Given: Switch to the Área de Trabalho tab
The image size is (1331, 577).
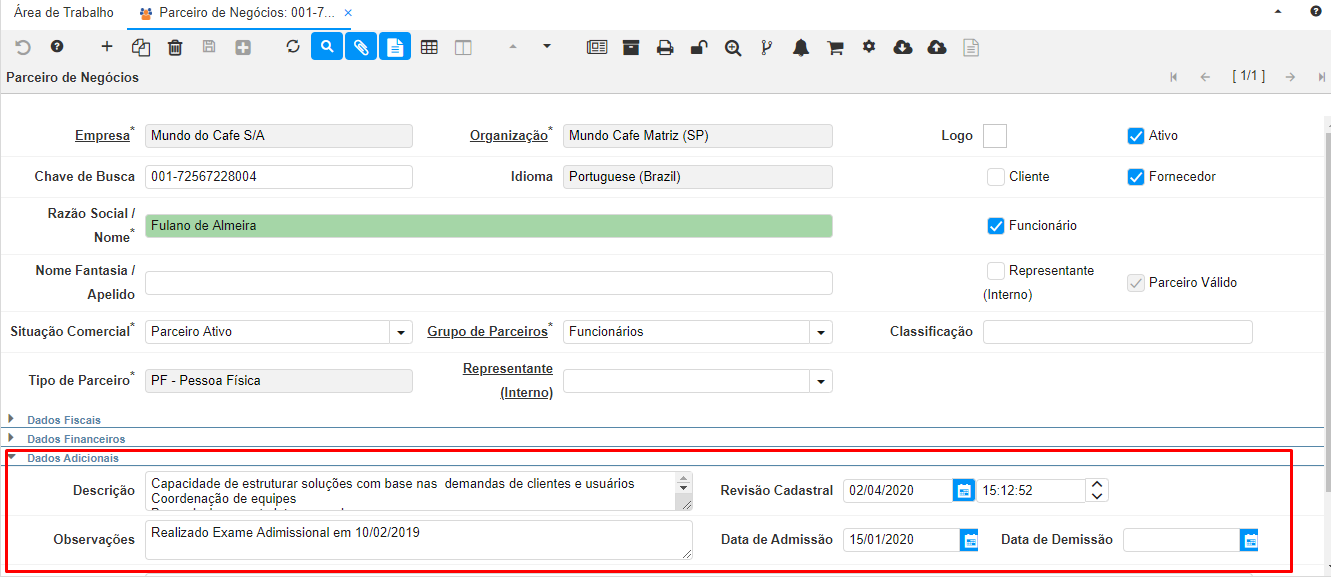Looking at the screenshot, I should pos(64,13).
